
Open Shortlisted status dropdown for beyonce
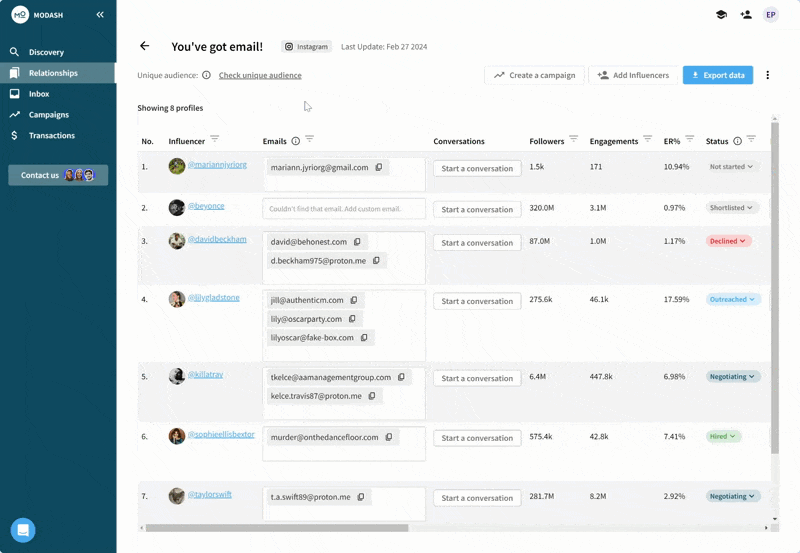pos(731,208)
